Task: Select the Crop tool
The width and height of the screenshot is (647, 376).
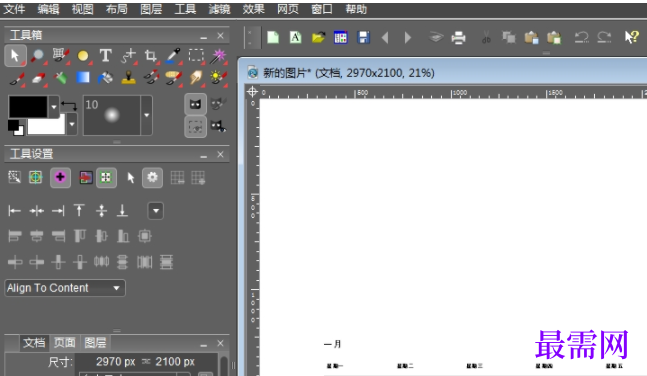Action: (x=151, y=56)
